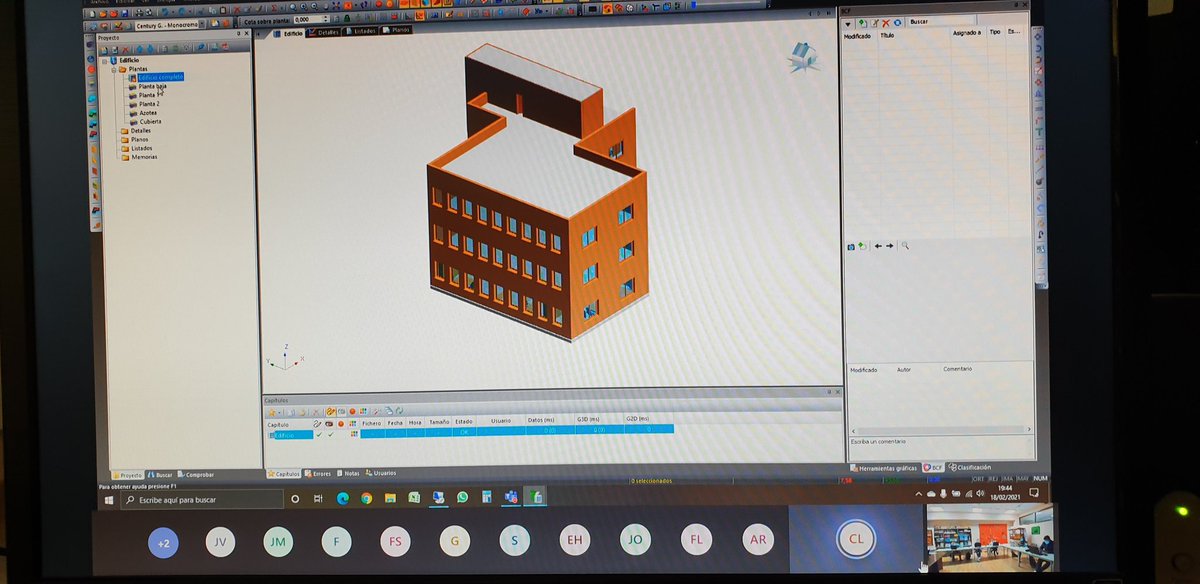Click the star new chapter icon in Capítulos toolbar
1200x584 pixels.
[272, 411]
